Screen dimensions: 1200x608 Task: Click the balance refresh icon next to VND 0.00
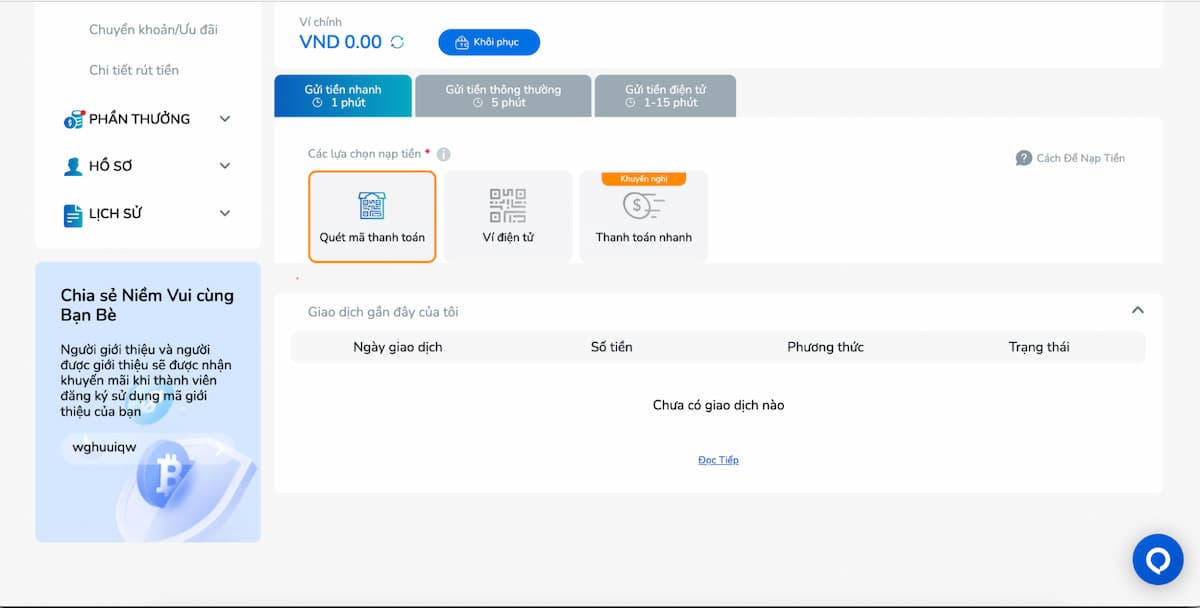(x=397, y=42)
